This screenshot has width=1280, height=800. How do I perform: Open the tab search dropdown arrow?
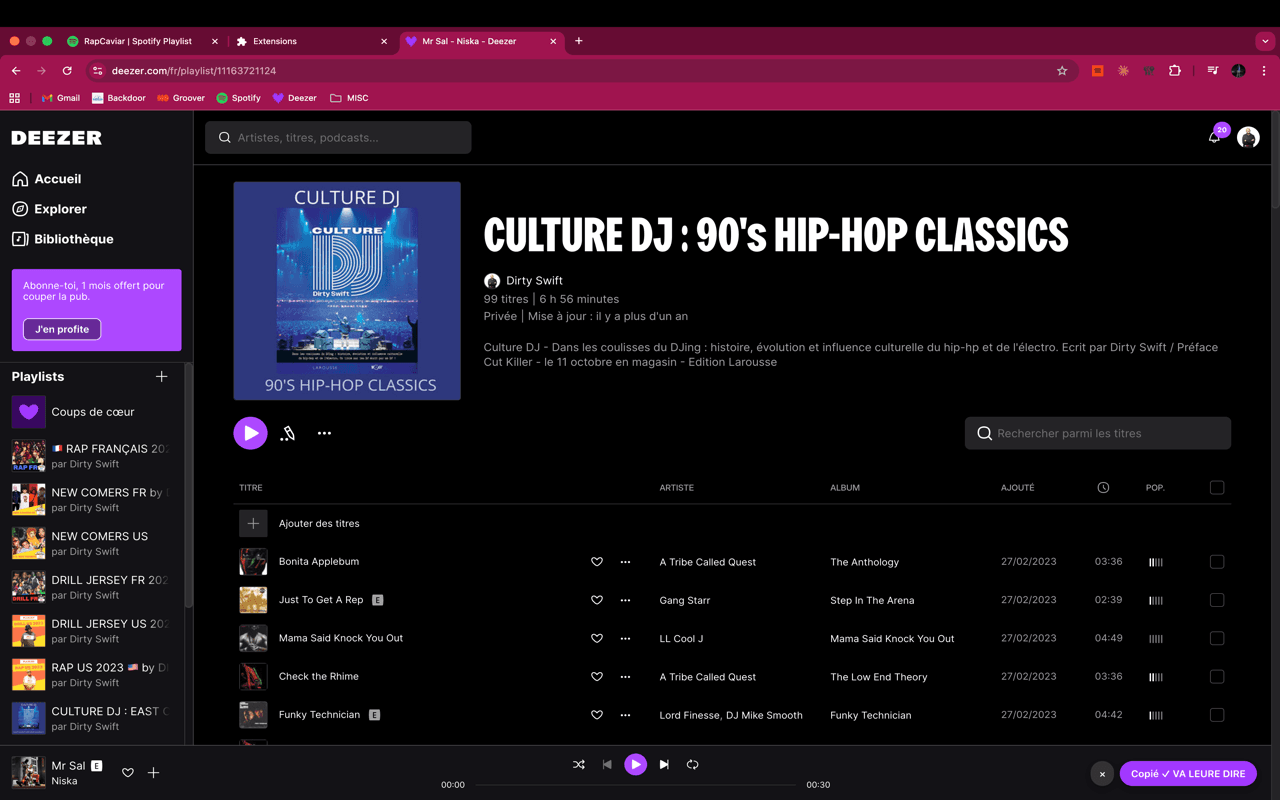[x=1265, y=41]
